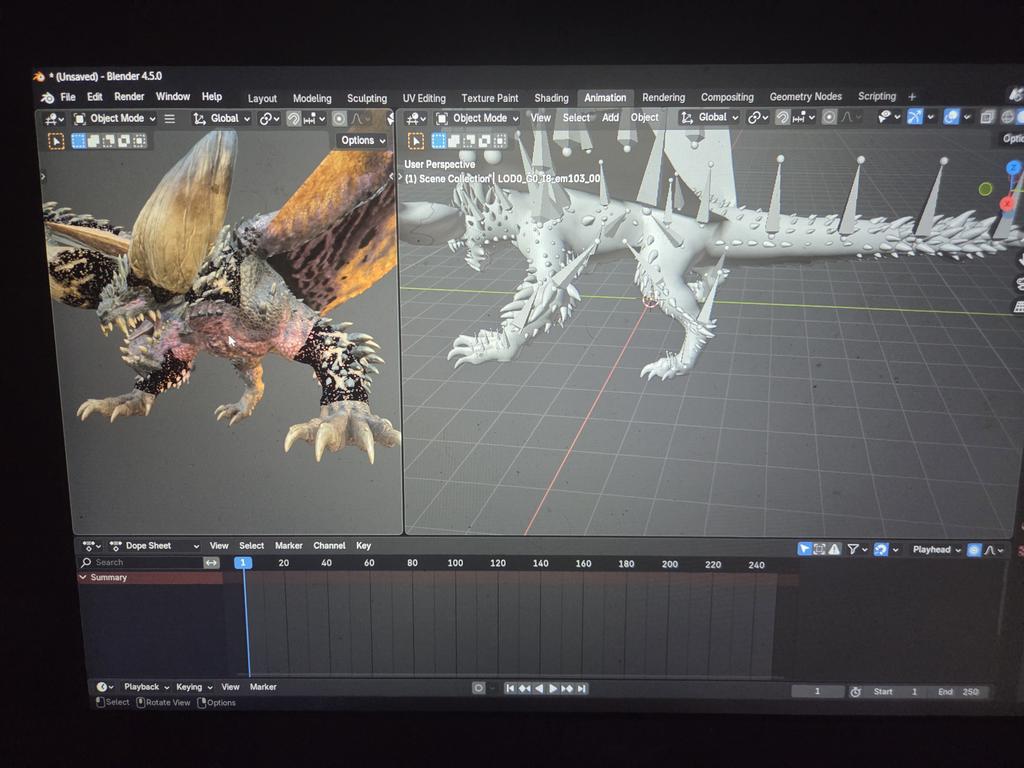Open the Help menu
1024x768 pixels.
click(x=212, y=97)
